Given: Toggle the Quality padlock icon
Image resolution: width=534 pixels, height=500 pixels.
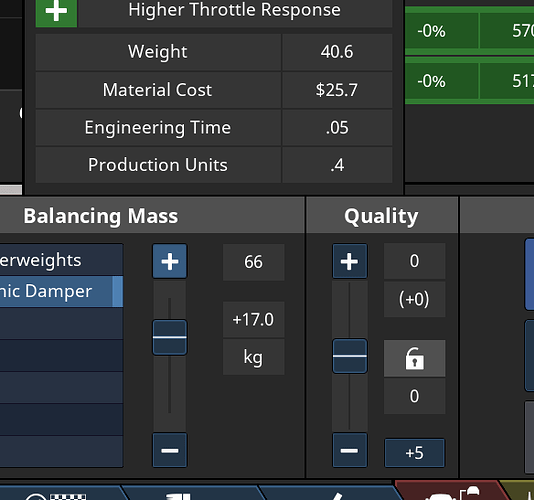Looking at the screenshot, I should [414, 358].
